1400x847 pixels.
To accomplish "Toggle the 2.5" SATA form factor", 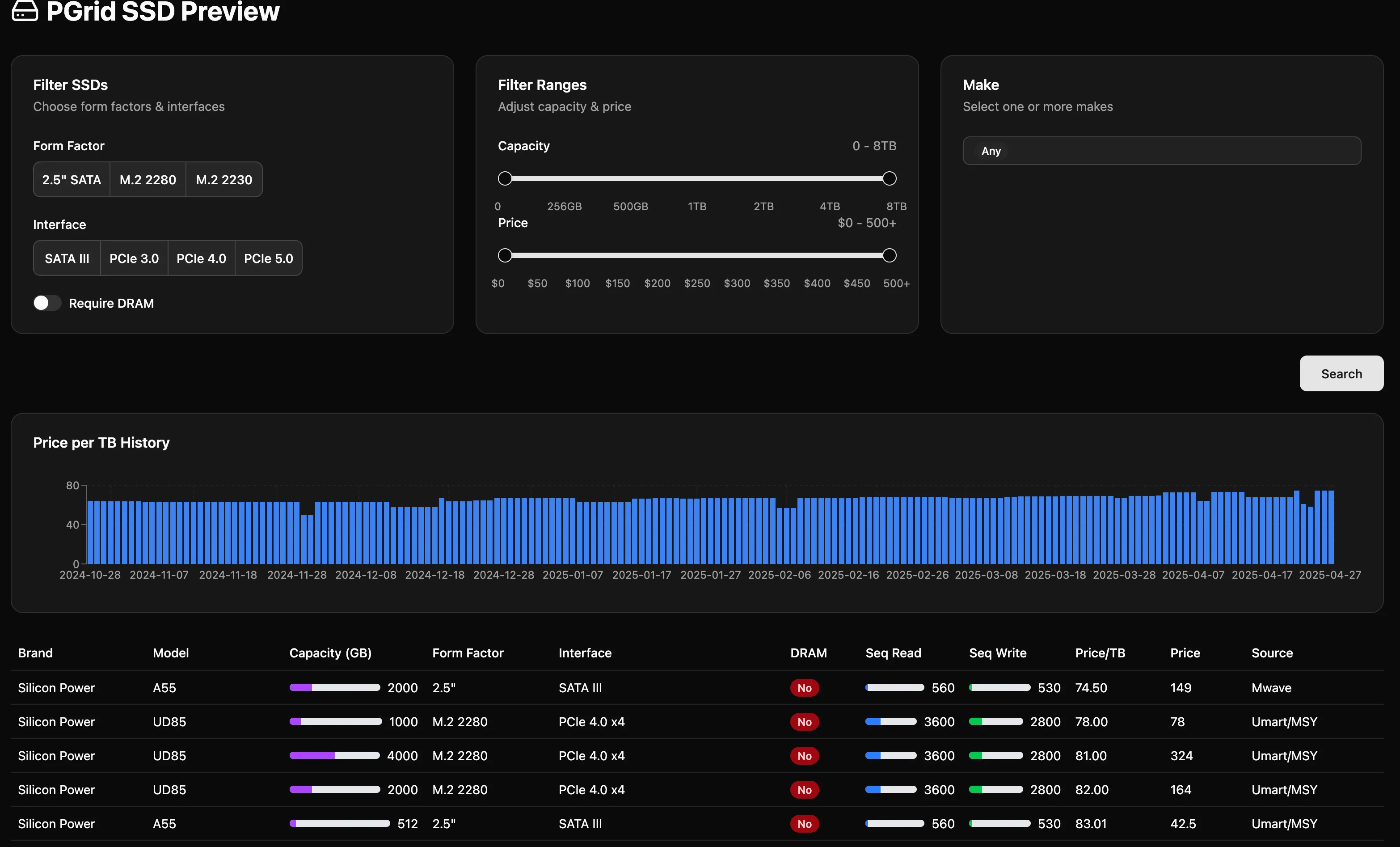I will [x=72, y=180].
